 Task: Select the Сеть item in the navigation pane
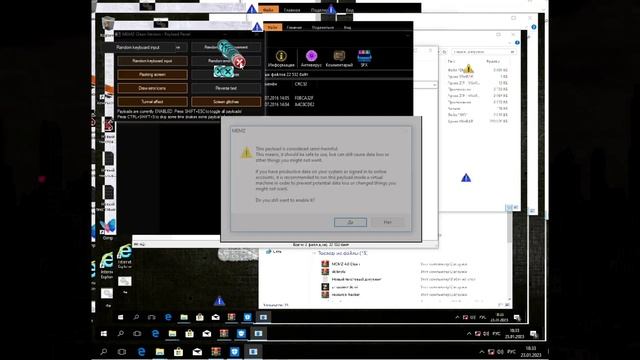click(273, 251)
